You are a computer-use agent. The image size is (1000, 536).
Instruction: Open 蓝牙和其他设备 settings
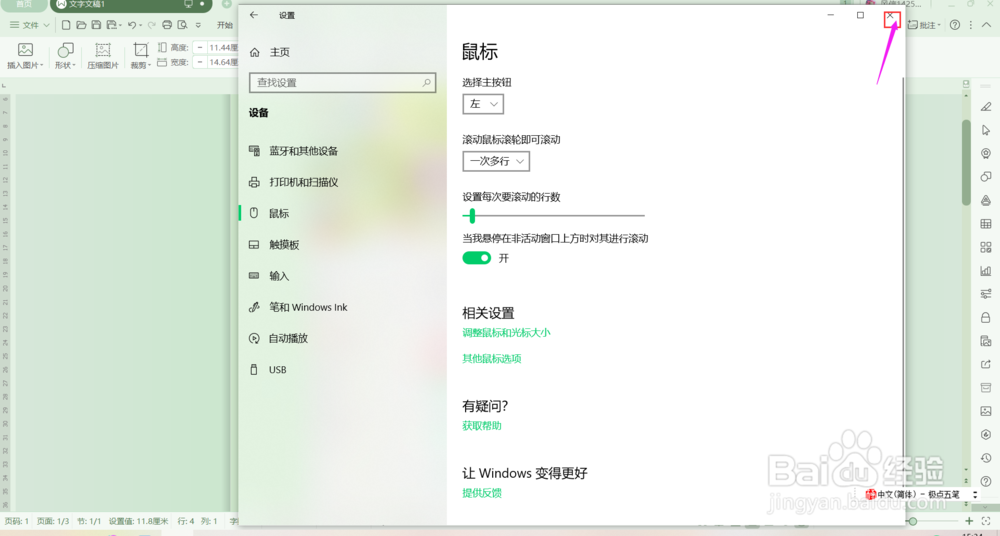pyautogui.click(x=293, y=151)
